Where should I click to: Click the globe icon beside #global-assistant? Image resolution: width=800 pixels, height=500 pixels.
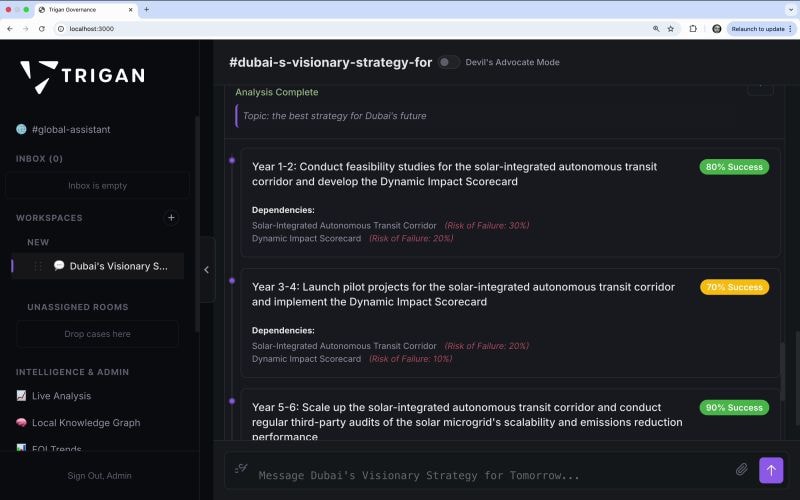pos(21,129)
